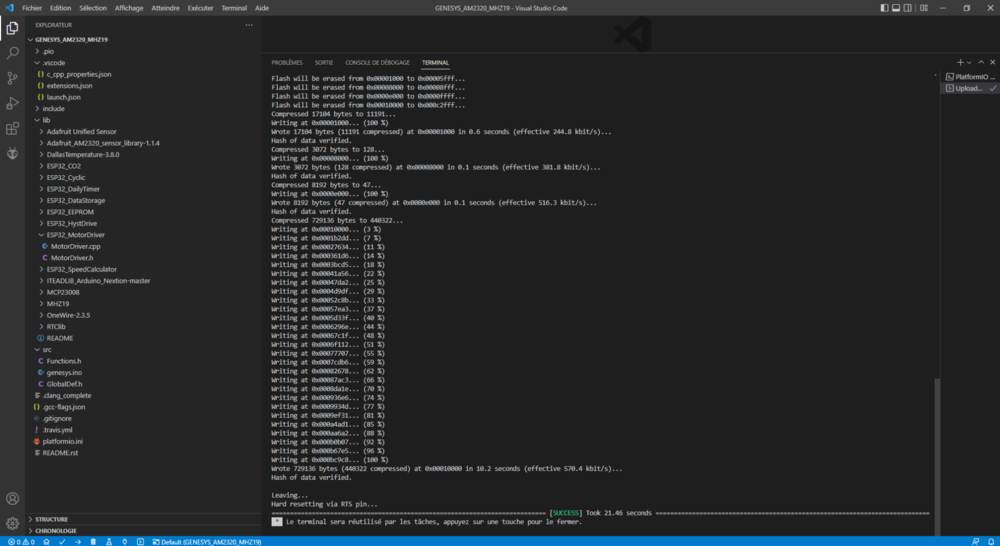Maximize the panel size with chevron up

[981, 63]
